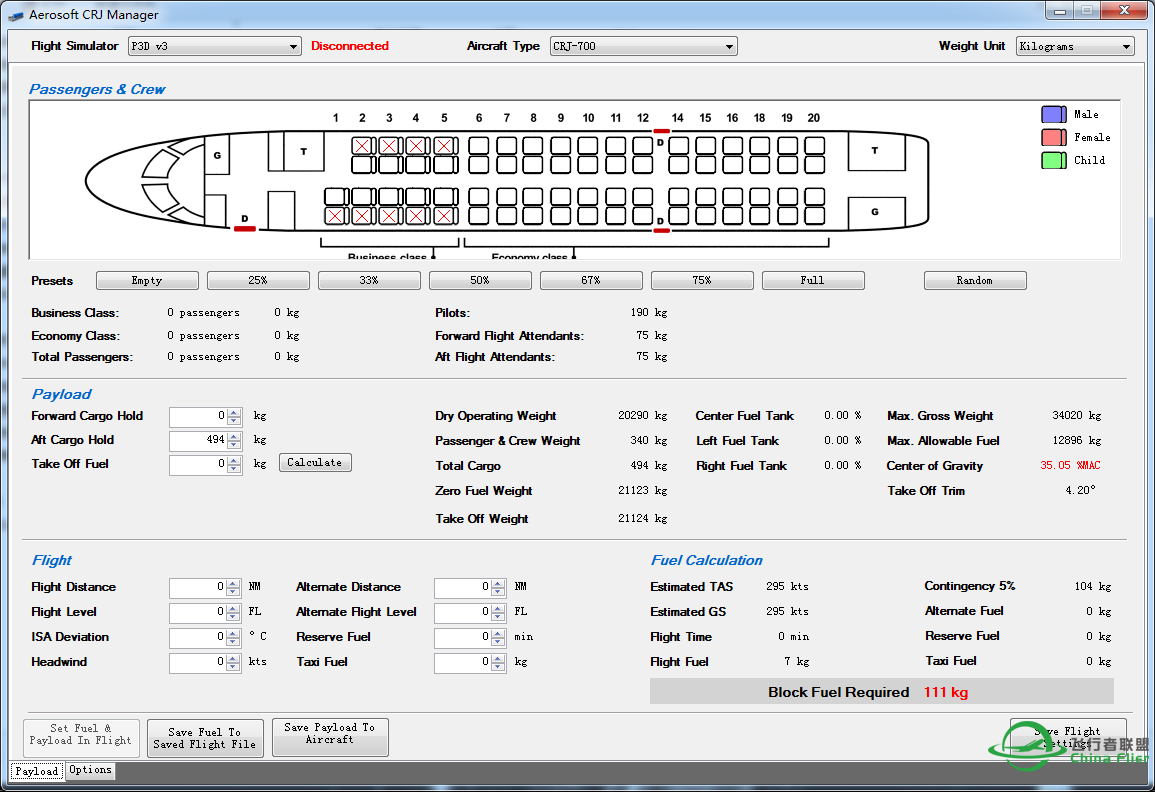Click the Save Flight Settings button
Image resolution: width=1155 pixels, height=792 pixels.
tap(1067, 737)
